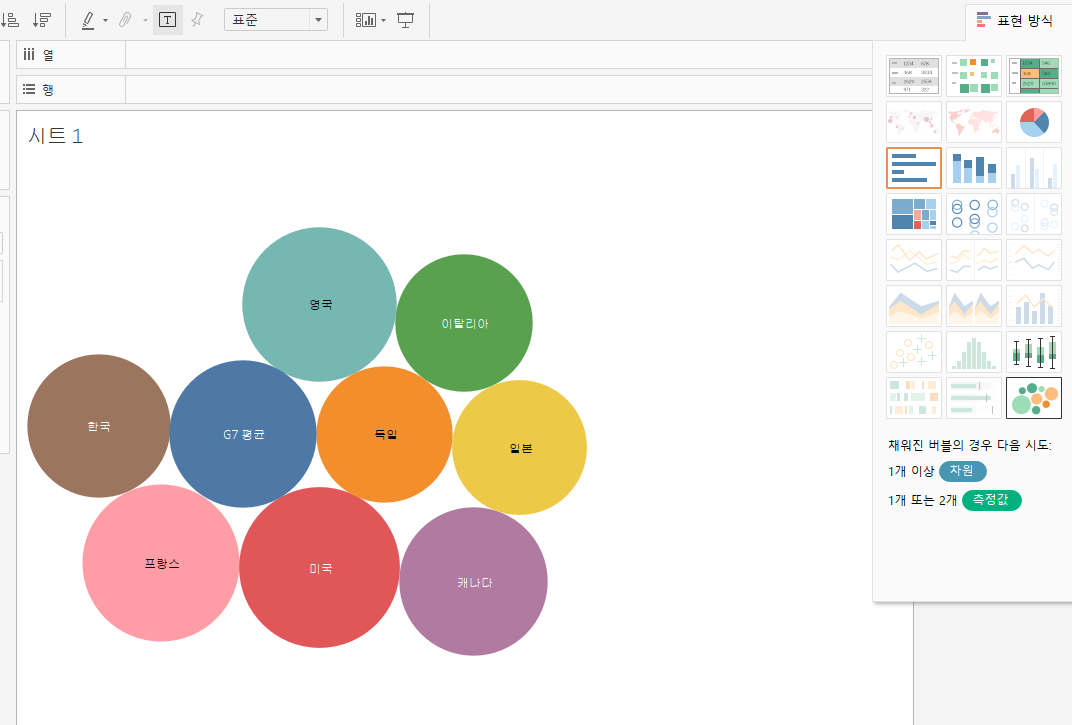Choose the pie chart thumbnail
1072x725 pixels.
click(1034, 122)
